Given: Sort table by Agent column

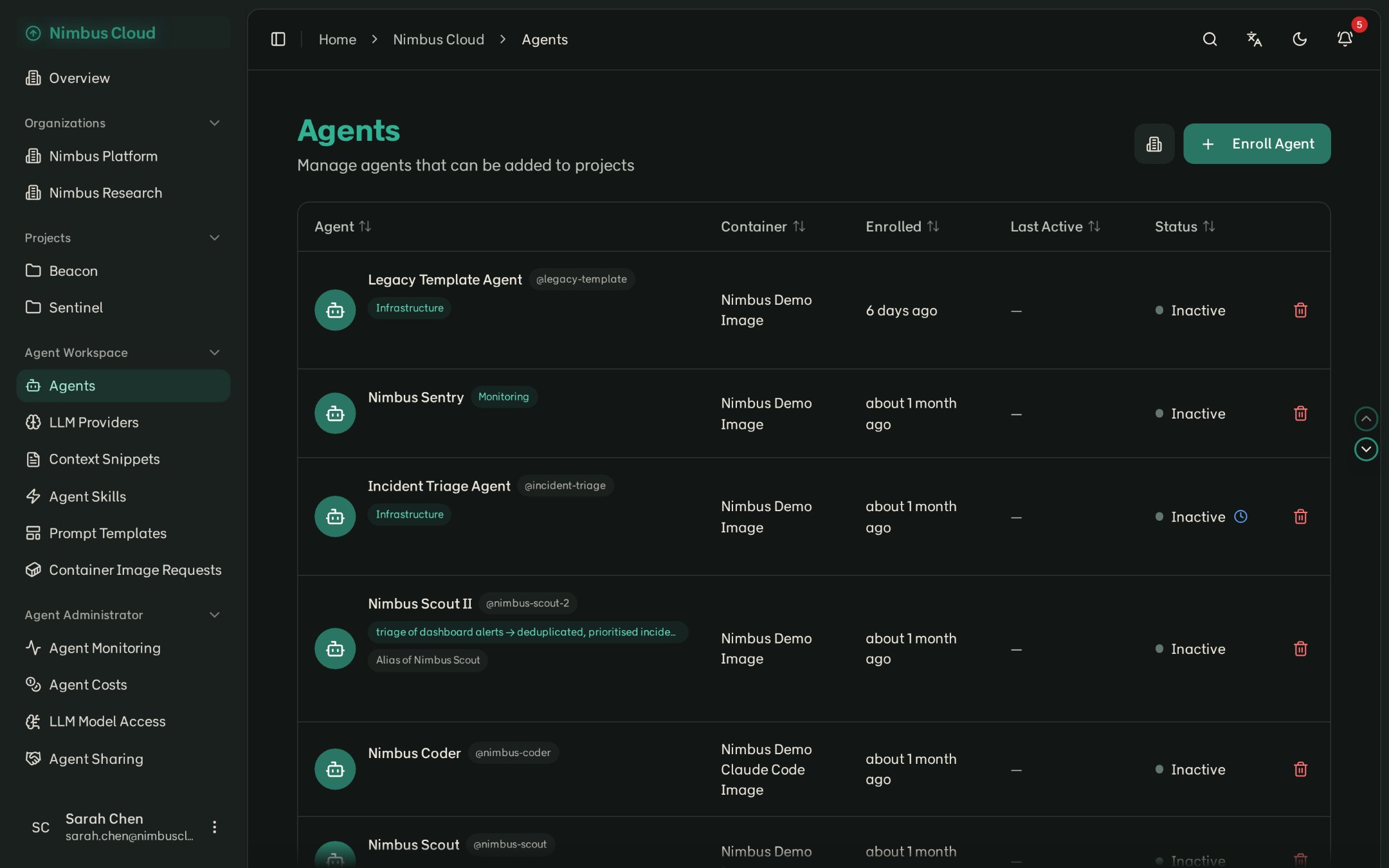Looking at the screenshot, I should (342, 226).
